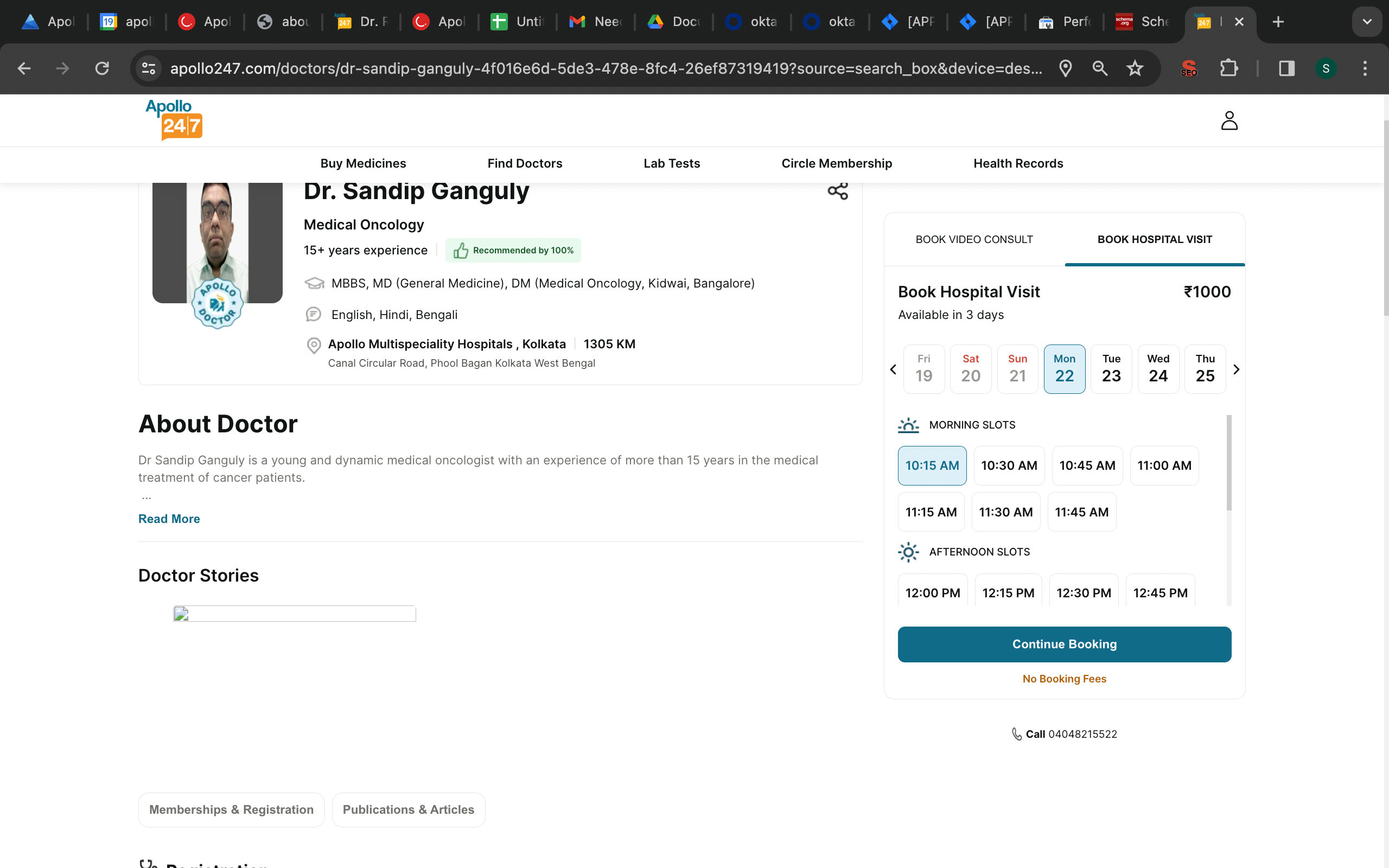Screen dimensions: 1389x868
Task: Choose Tue 23 as the appointment date
Action: (1111, 368)
